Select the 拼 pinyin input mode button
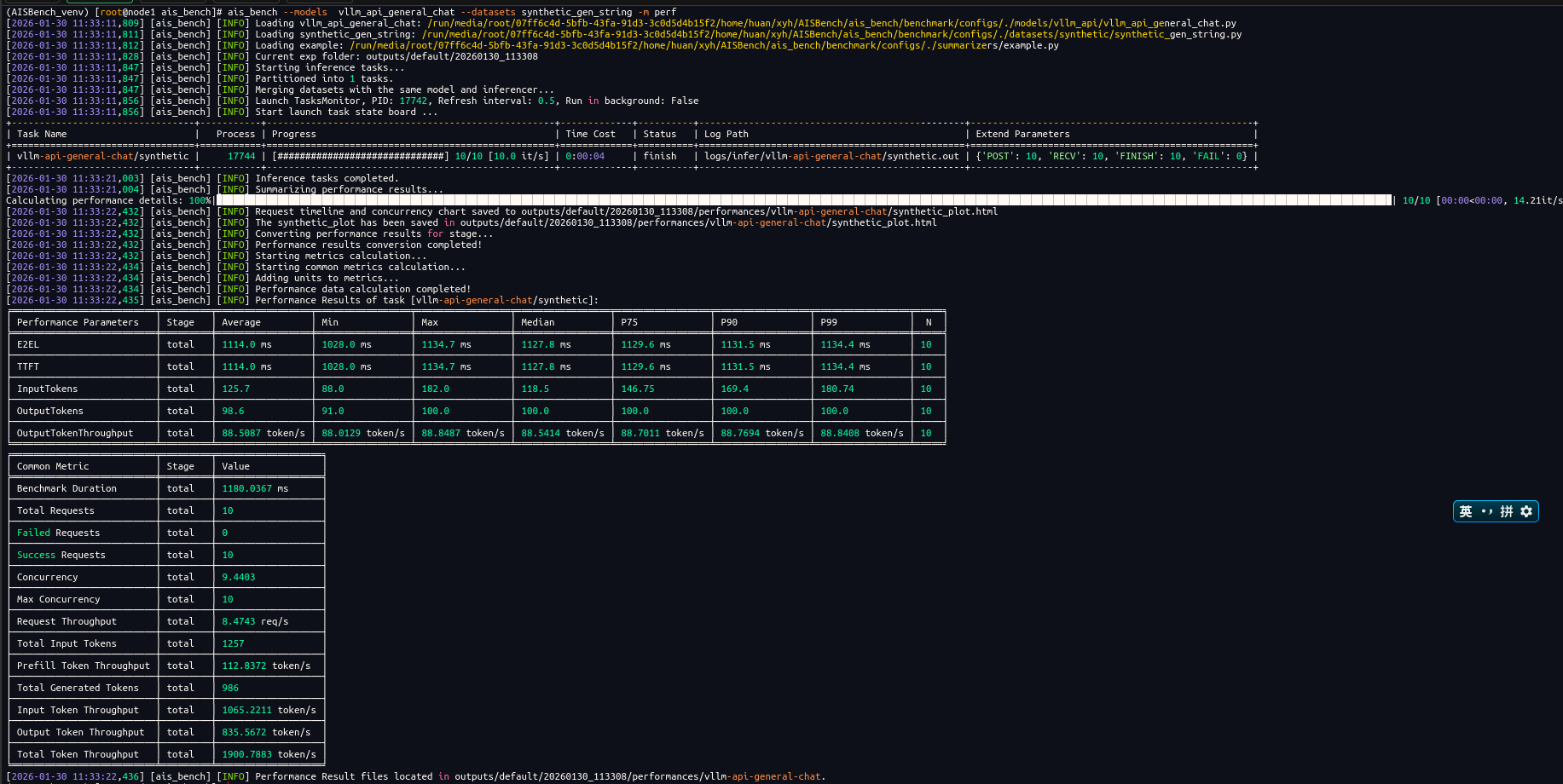Screen dimensions: 1563x784 1507,511
